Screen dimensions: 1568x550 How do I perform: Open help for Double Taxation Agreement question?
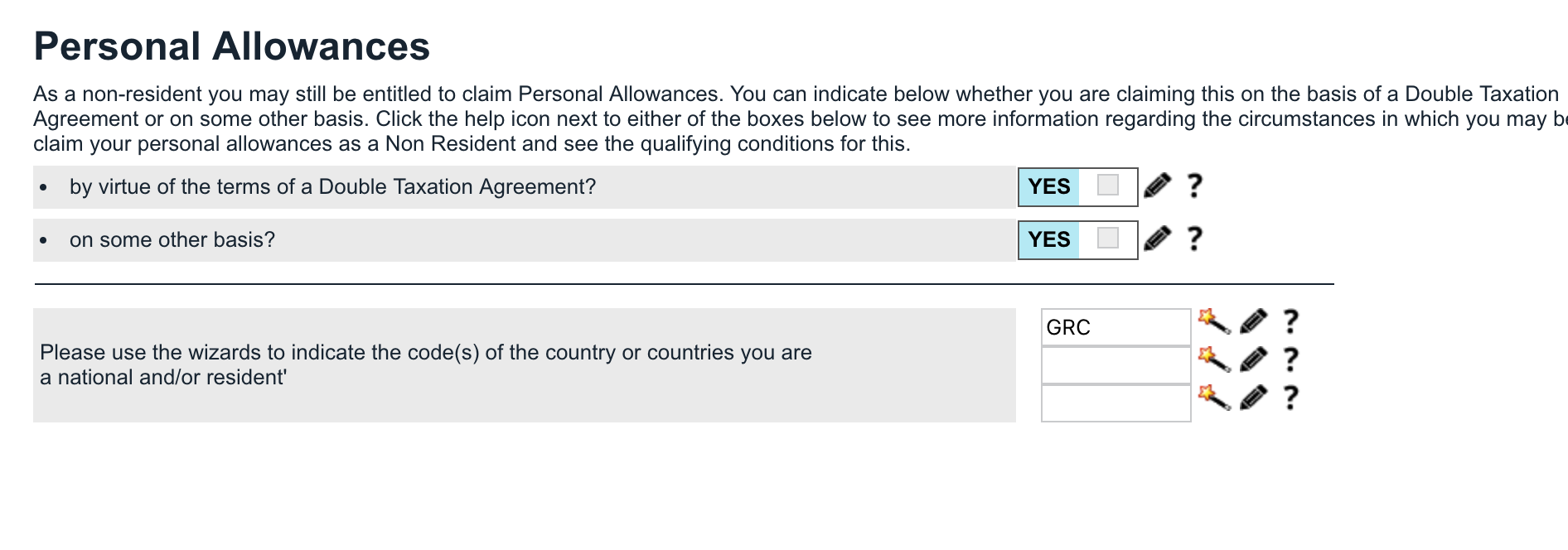click(1194, 186)
